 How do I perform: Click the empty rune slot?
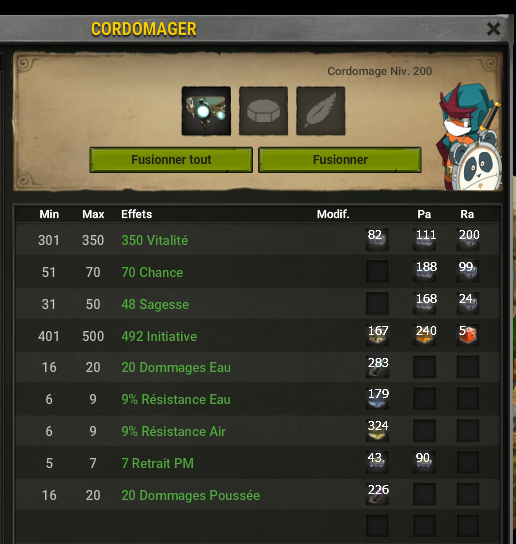click(263, 111)
